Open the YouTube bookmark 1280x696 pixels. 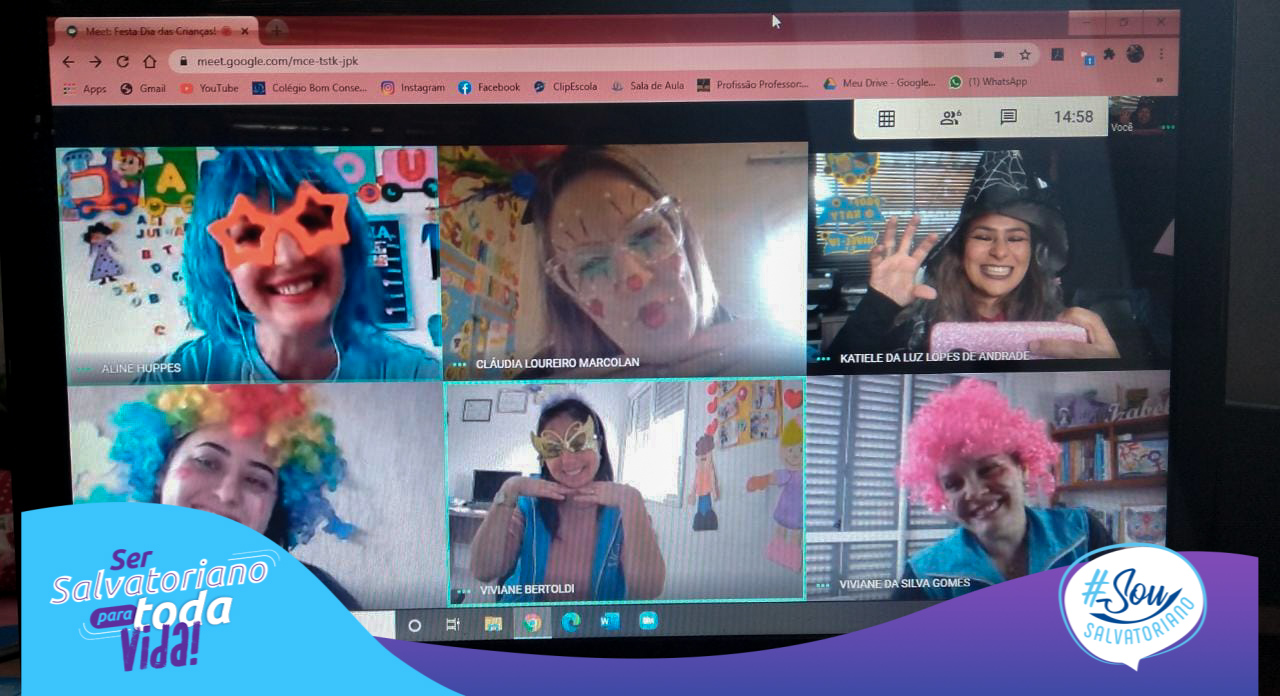tap(210, 88)
